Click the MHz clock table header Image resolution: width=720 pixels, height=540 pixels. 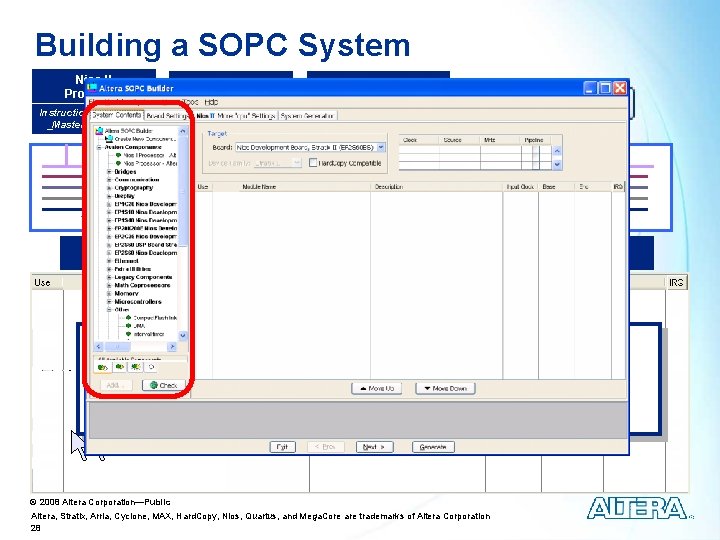[501, 140]
